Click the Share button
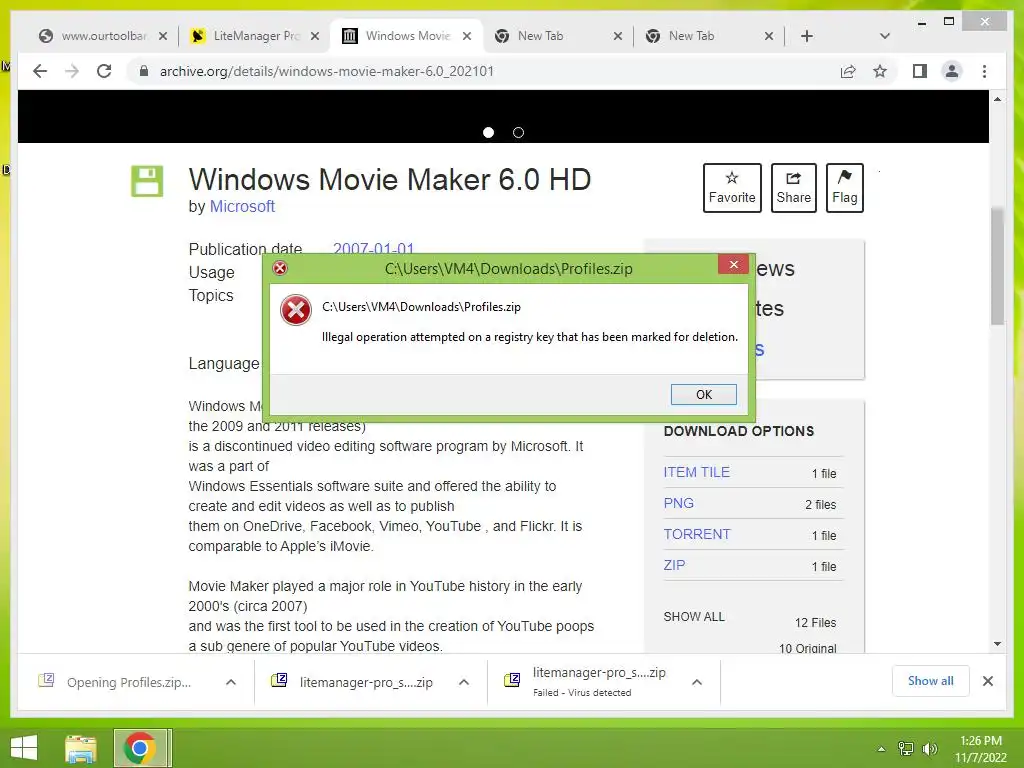This screenshot has height=768, width=1024. pos(793,188)
